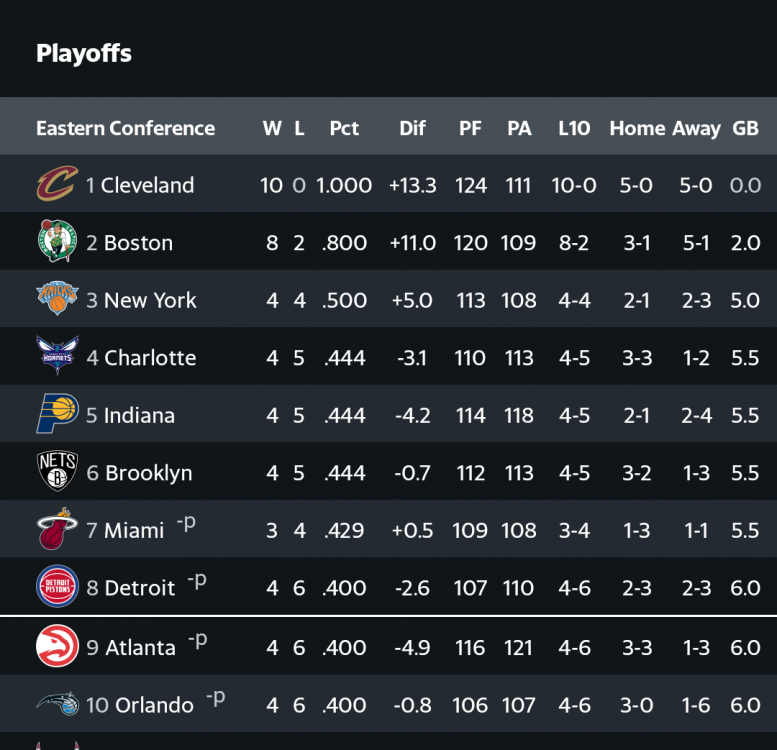Click the New York Knicks logo
The width and height of the screenshot is (777, 750).
click(57, 299)
